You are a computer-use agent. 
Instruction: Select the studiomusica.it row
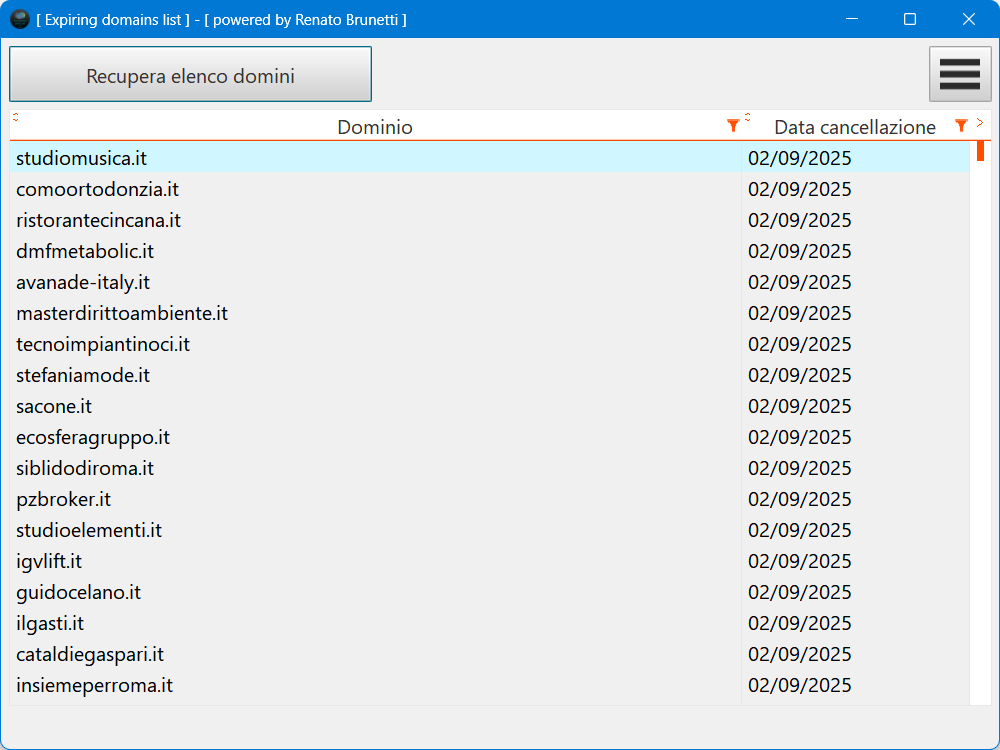[x=82, y=158]
